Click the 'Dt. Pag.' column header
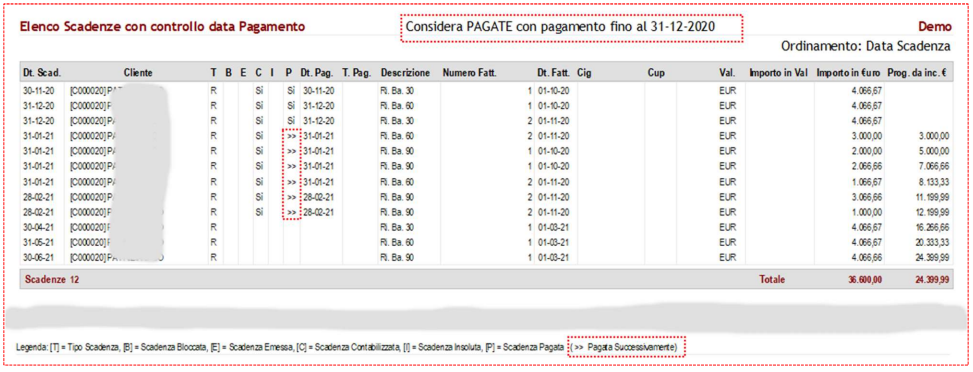The image size is (973, 372). point(318,73)
